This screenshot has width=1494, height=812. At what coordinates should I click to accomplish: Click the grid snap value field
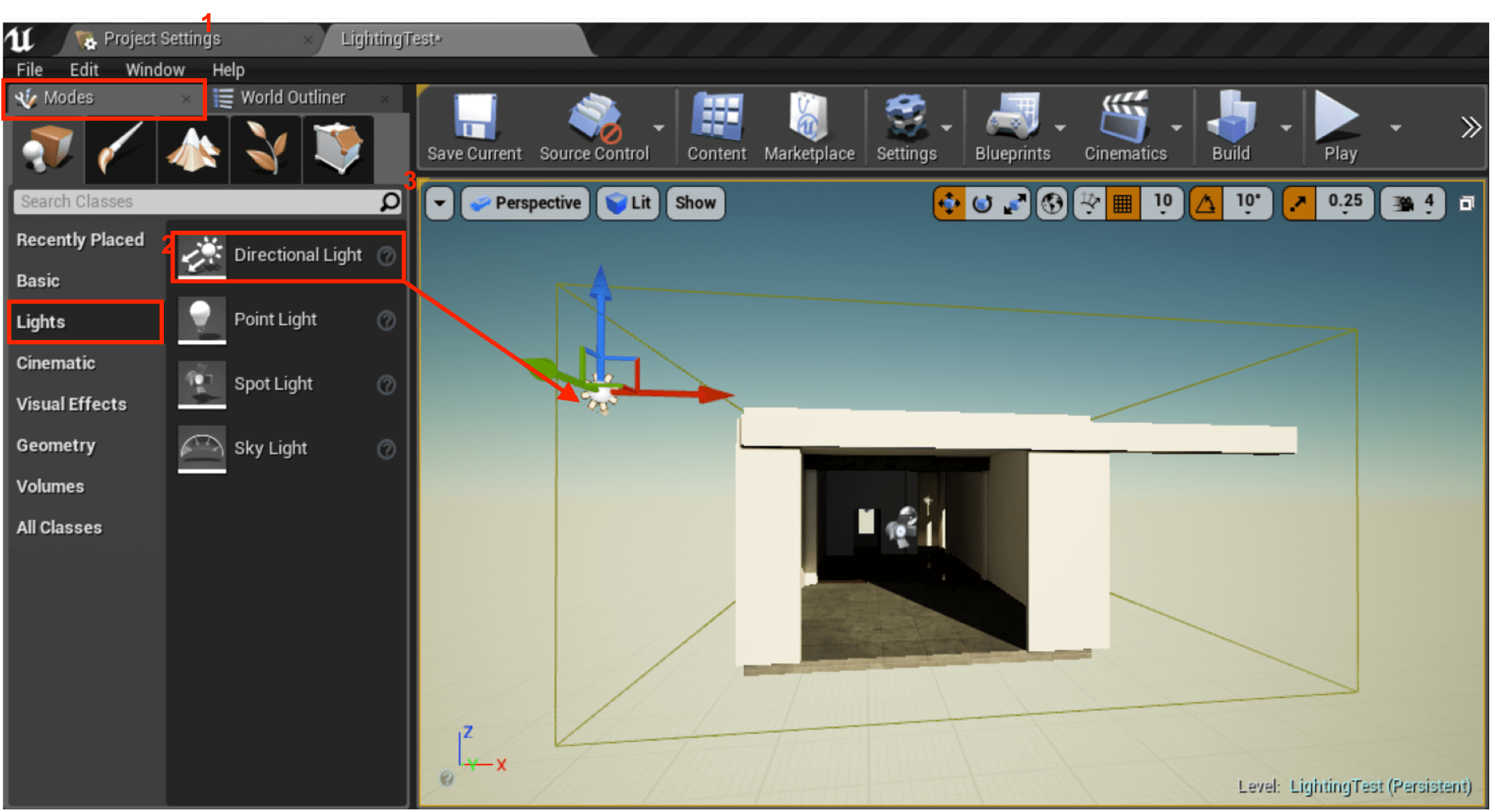(x=1159, y=204)
